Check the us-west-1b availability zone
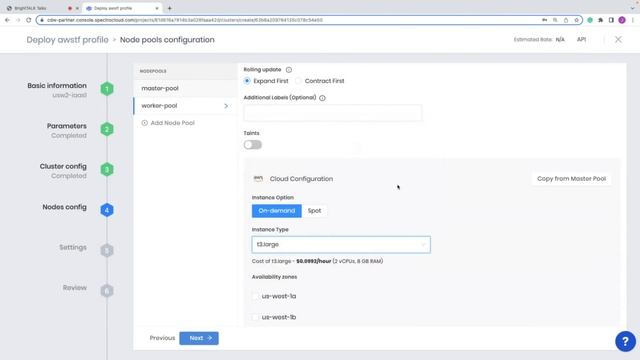The height and width of the screenshot is (360, 640). click(x=256, y=317)
